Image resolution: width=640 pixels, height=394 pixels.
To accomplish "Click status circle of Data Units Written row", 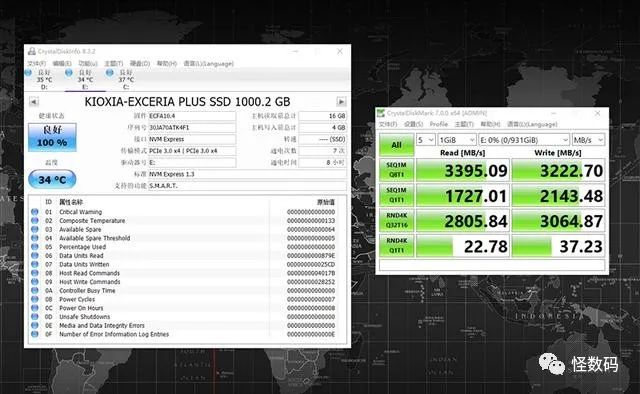I will tap(35, 265).
